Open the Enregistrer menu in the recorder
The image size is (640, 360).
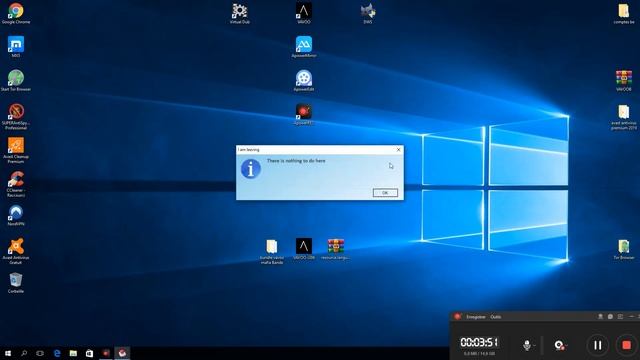click(476, 317)
